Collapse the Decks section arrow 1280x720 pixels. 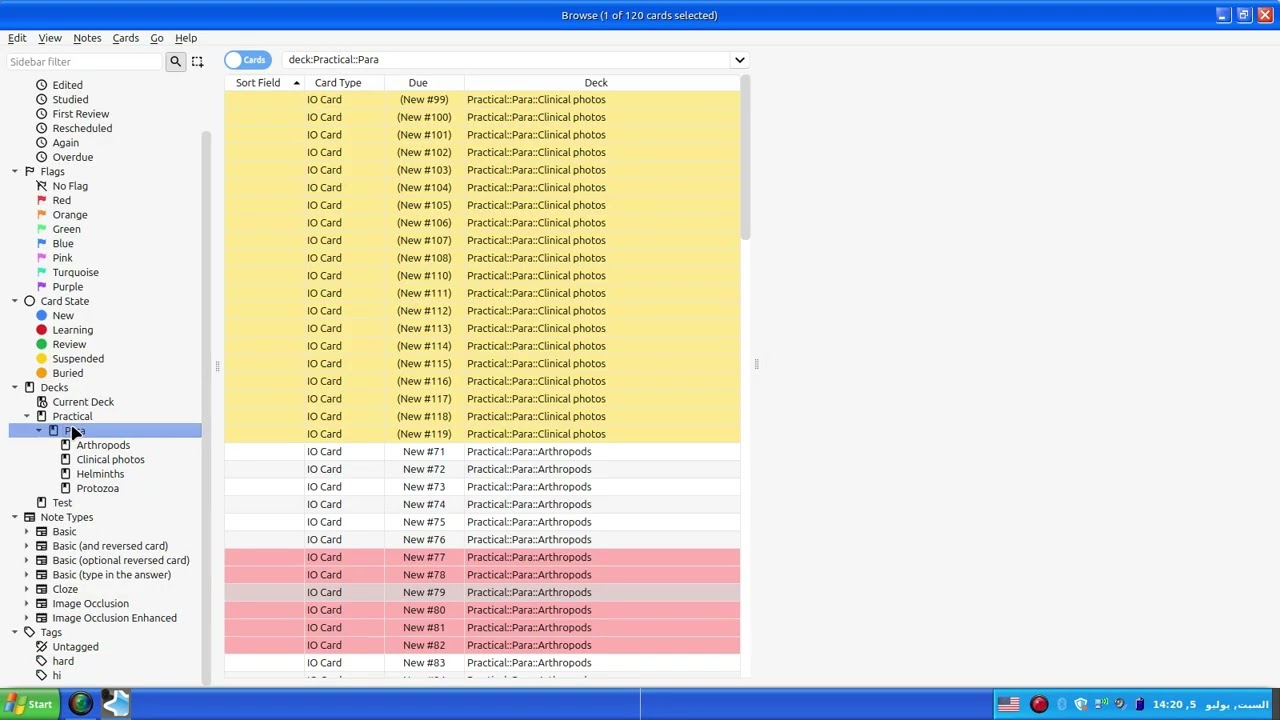pos(15,388)
